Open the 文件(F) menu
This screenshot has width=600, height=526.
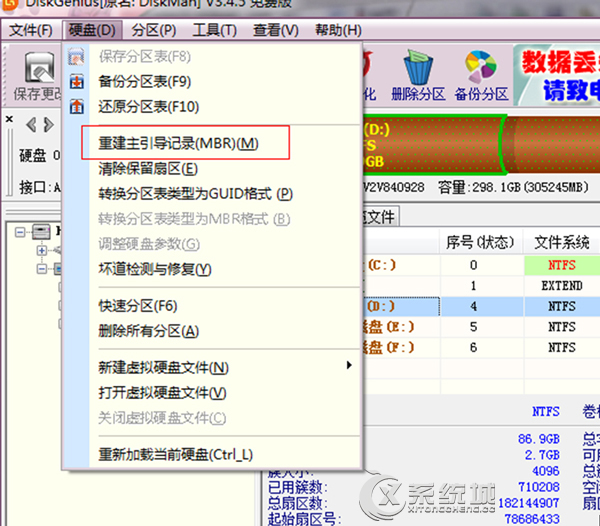coord(31,30)
